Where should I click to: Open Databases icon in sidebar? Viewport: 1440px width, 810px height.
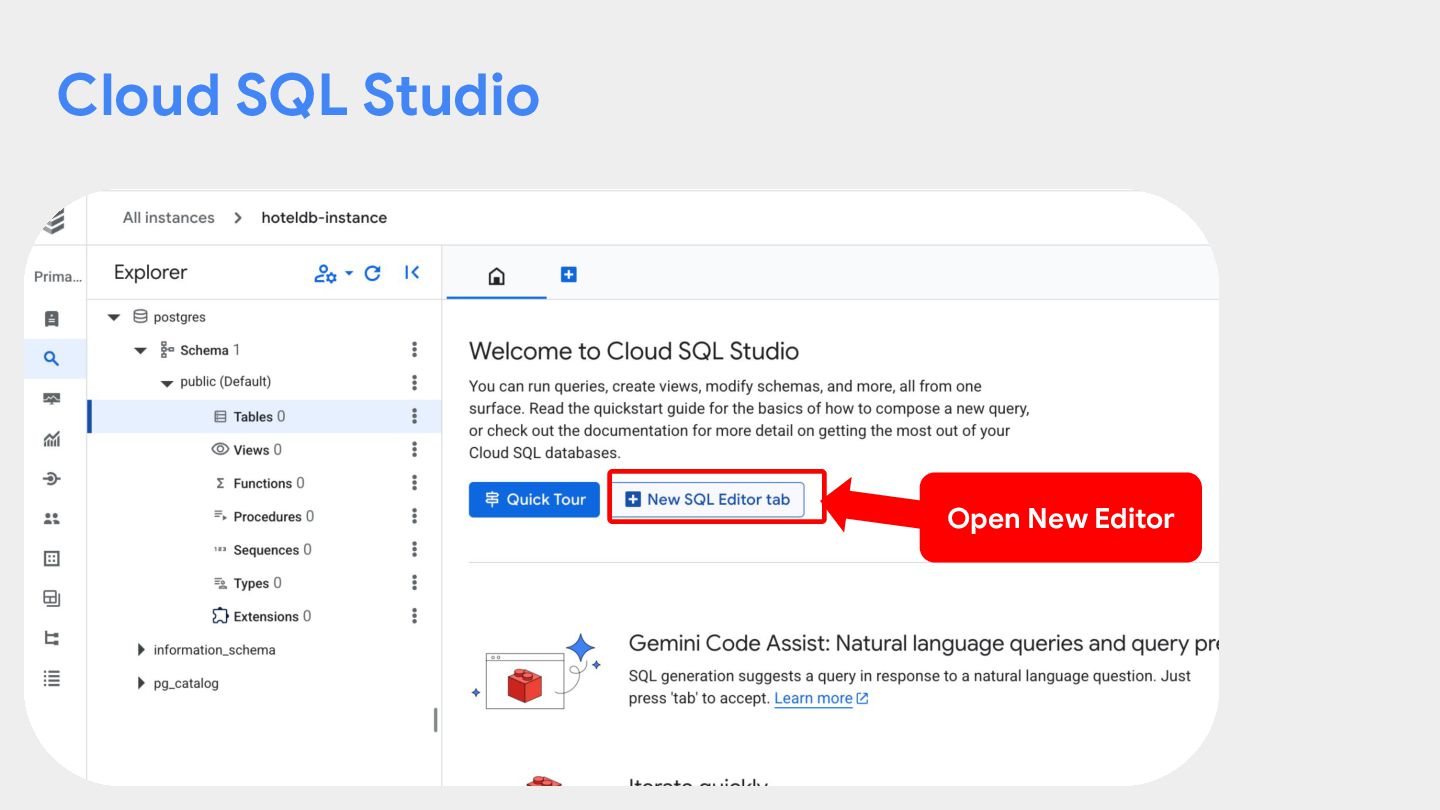point(52,559)
